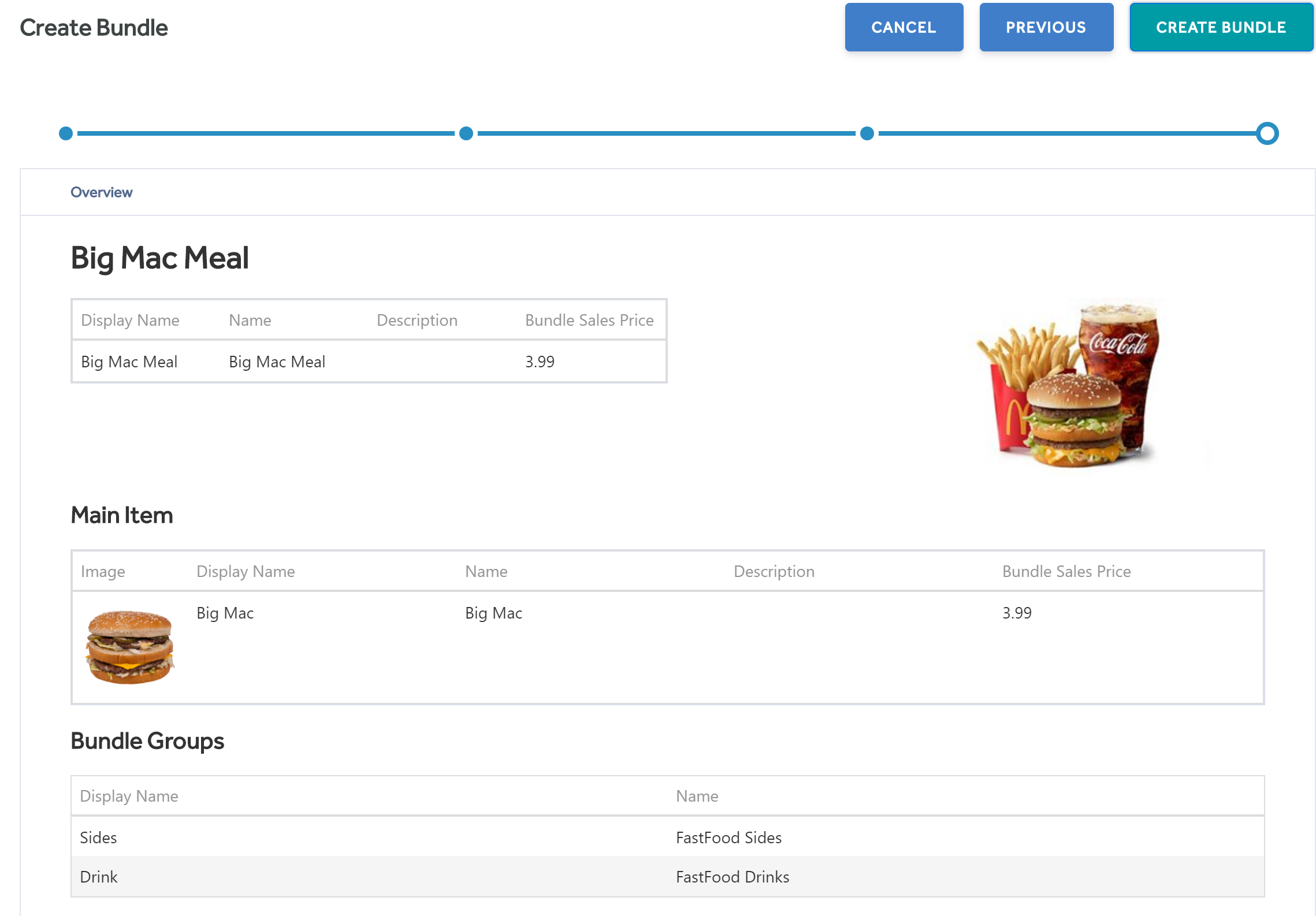Viewport: 1316px width, 916px height.
Task: Click 3.99 price in the bundle summary row
Action: (540, 362)
